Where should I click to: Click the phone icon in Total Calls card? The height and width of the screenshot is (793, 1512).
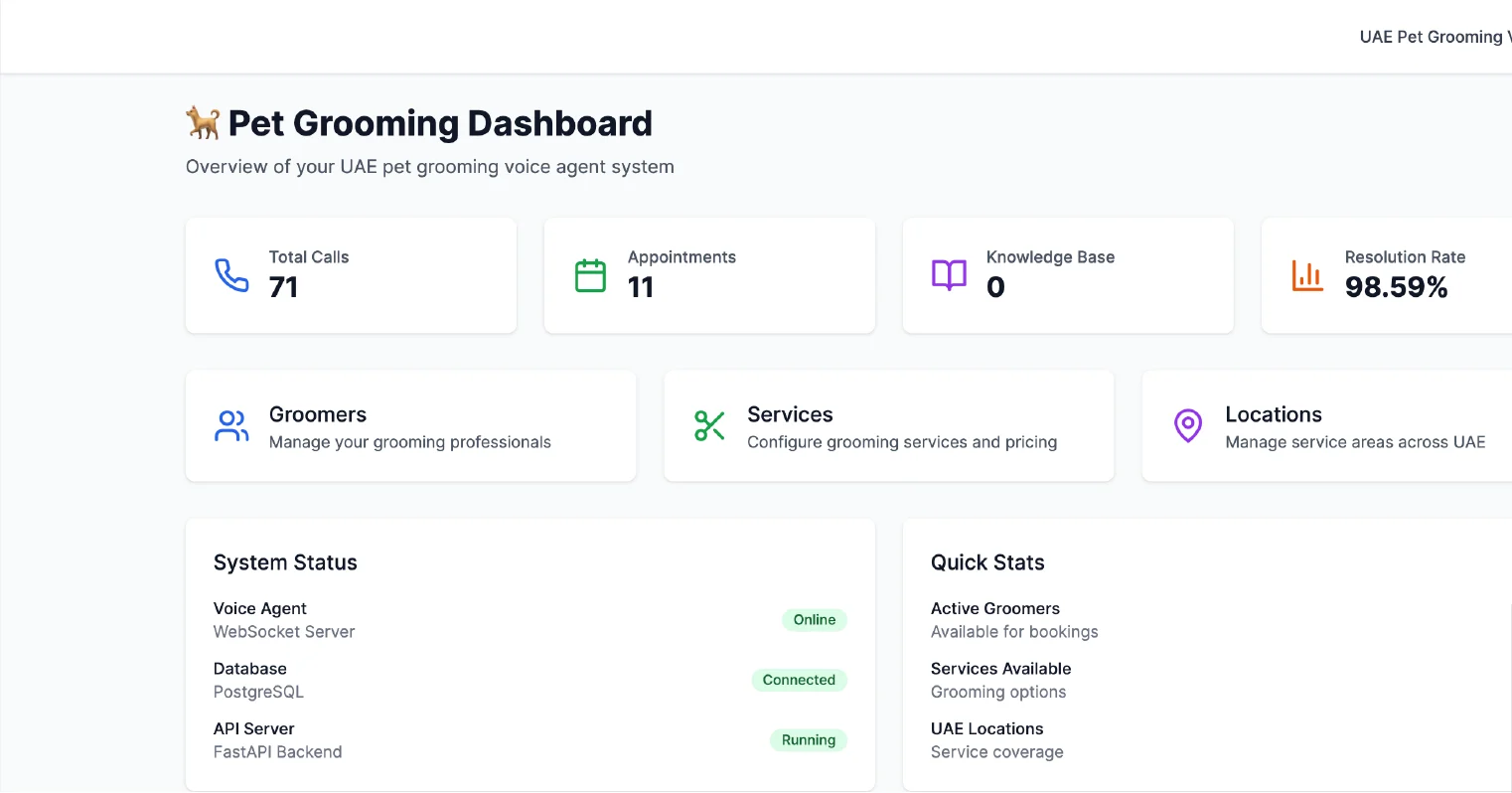coord(232,275)
